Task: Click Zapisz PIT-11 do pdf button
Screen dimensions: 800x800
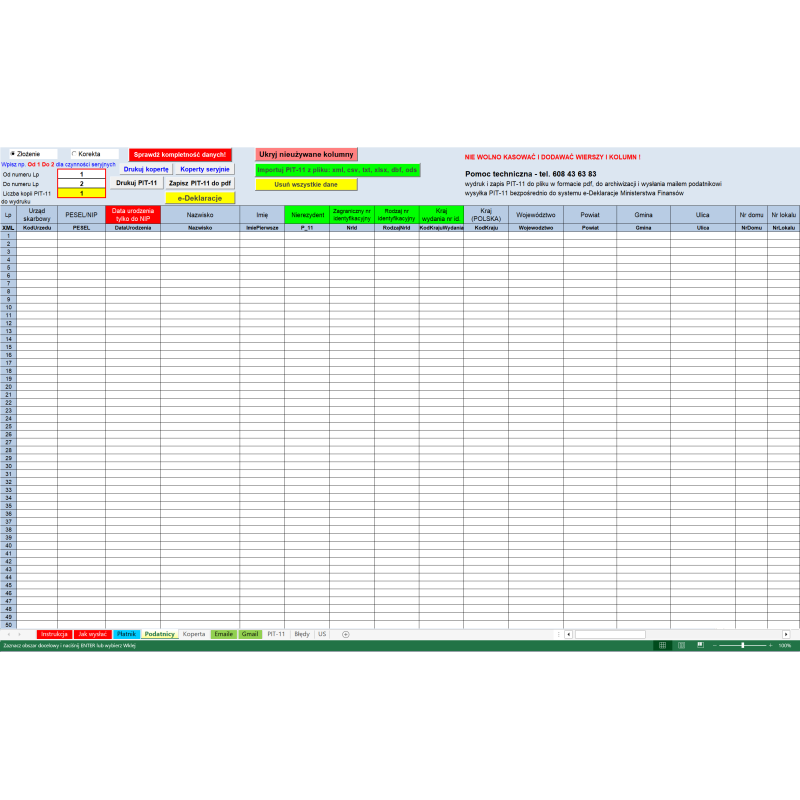Action: pyautogui.click(x=200, y=183)
